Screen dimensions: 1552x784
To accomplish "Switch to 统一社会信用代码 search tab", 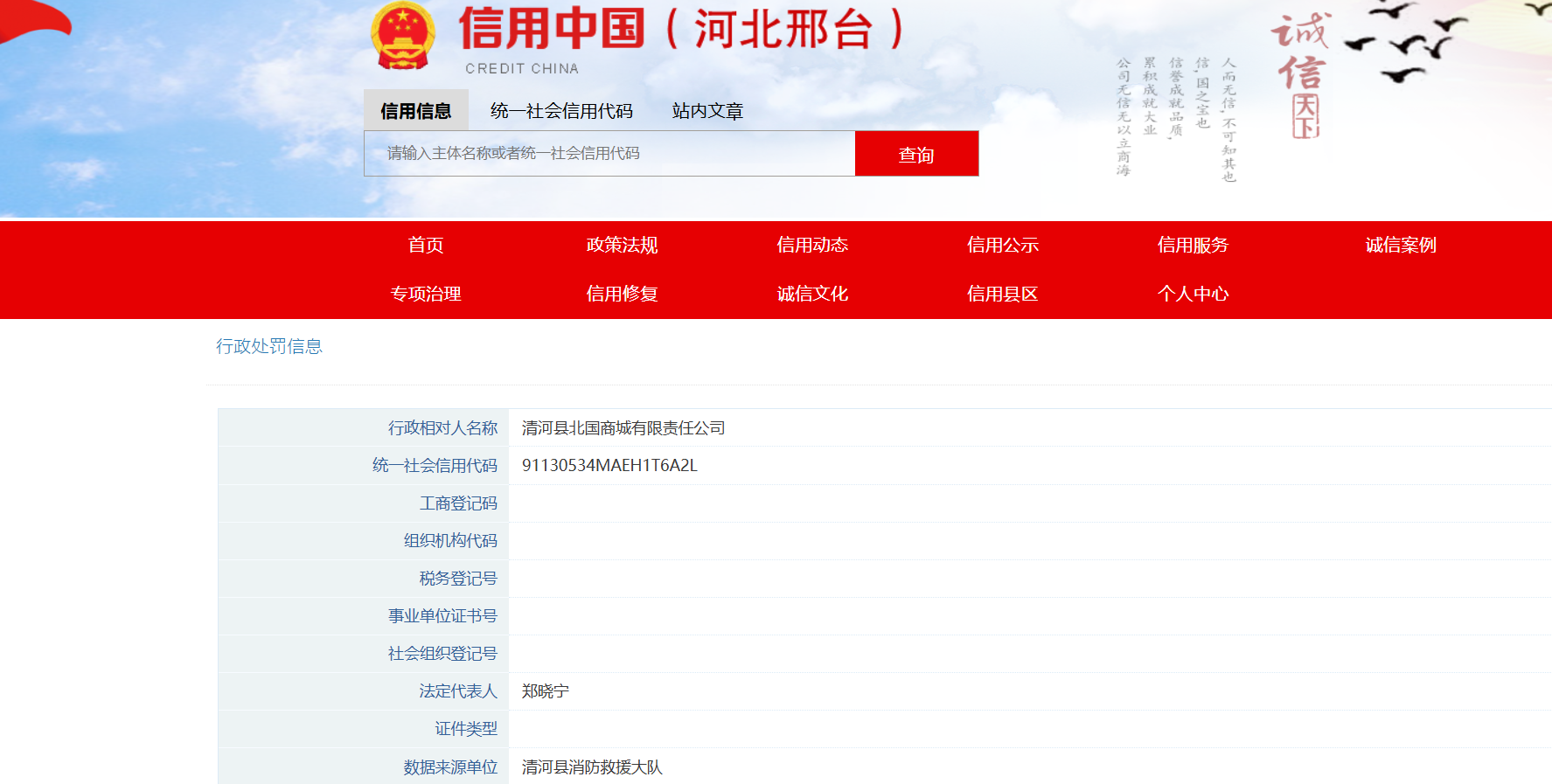I will point(561,111).
